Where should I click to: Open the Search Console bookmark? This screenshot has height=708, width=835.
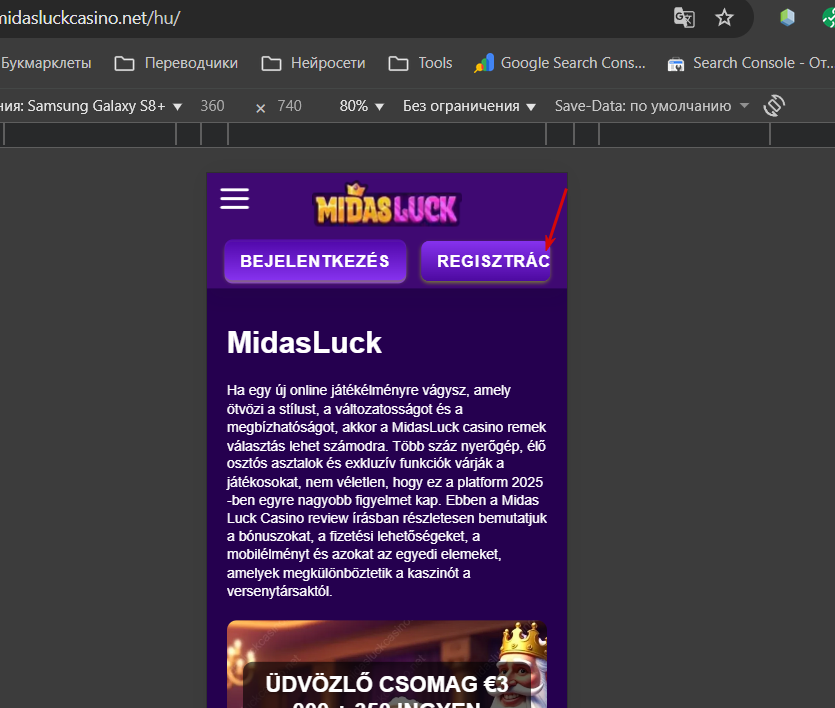pos(751,63)
